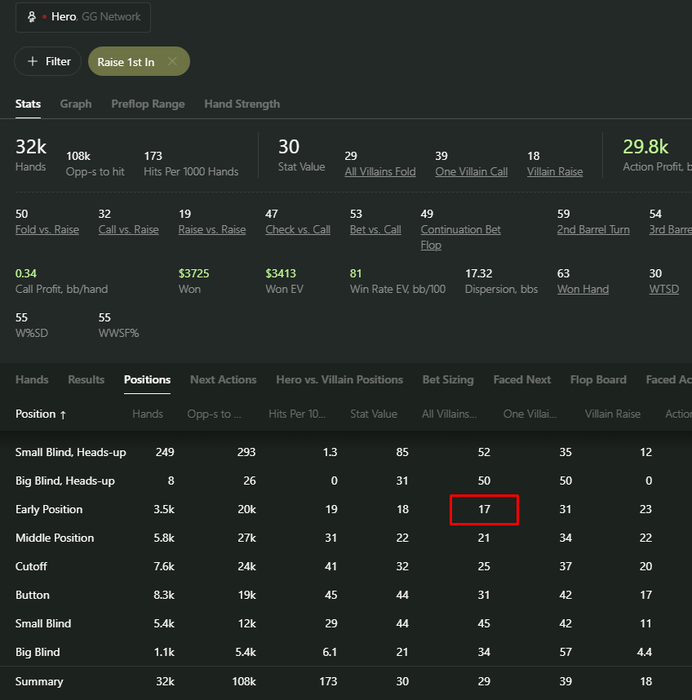The height and width of the screenshot is (700, 692).
Task: Open Hero vs. Villain Positions tab
Action: click(339, 380)
